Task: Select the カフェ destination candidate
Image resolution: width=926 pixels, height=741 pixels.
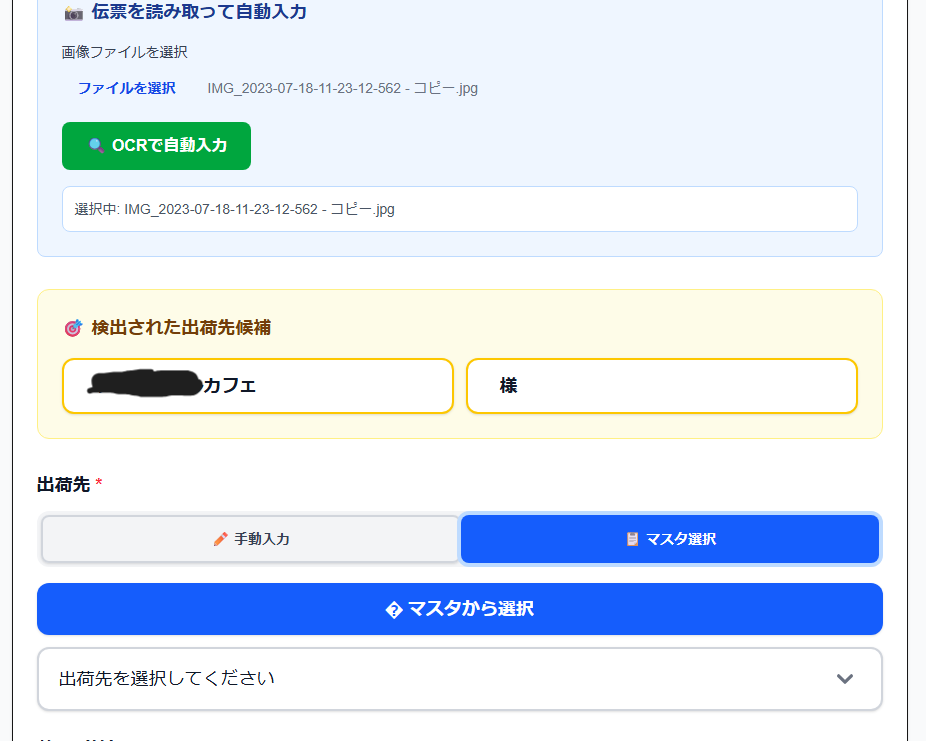Action: click(257, 386)
